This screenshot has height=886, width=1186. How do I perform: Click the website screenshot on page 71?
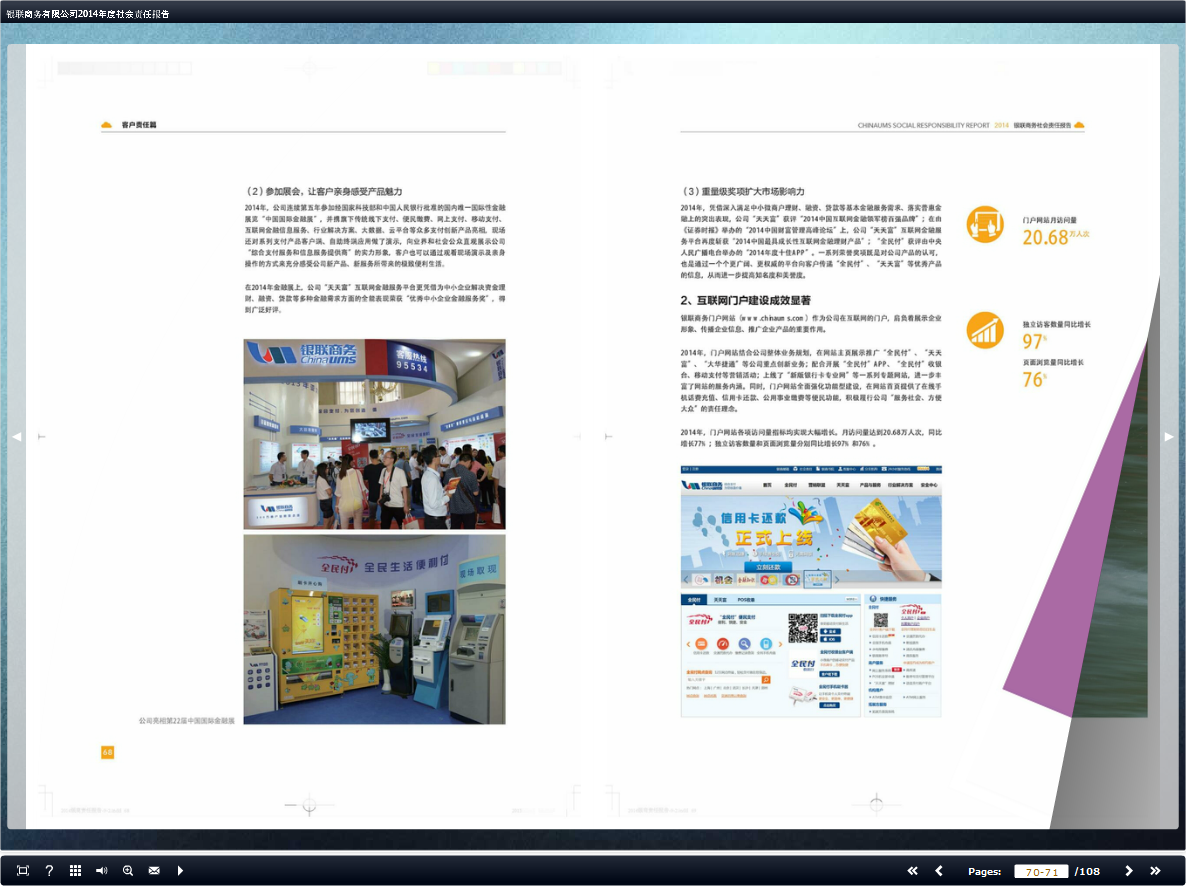point(810,590)
